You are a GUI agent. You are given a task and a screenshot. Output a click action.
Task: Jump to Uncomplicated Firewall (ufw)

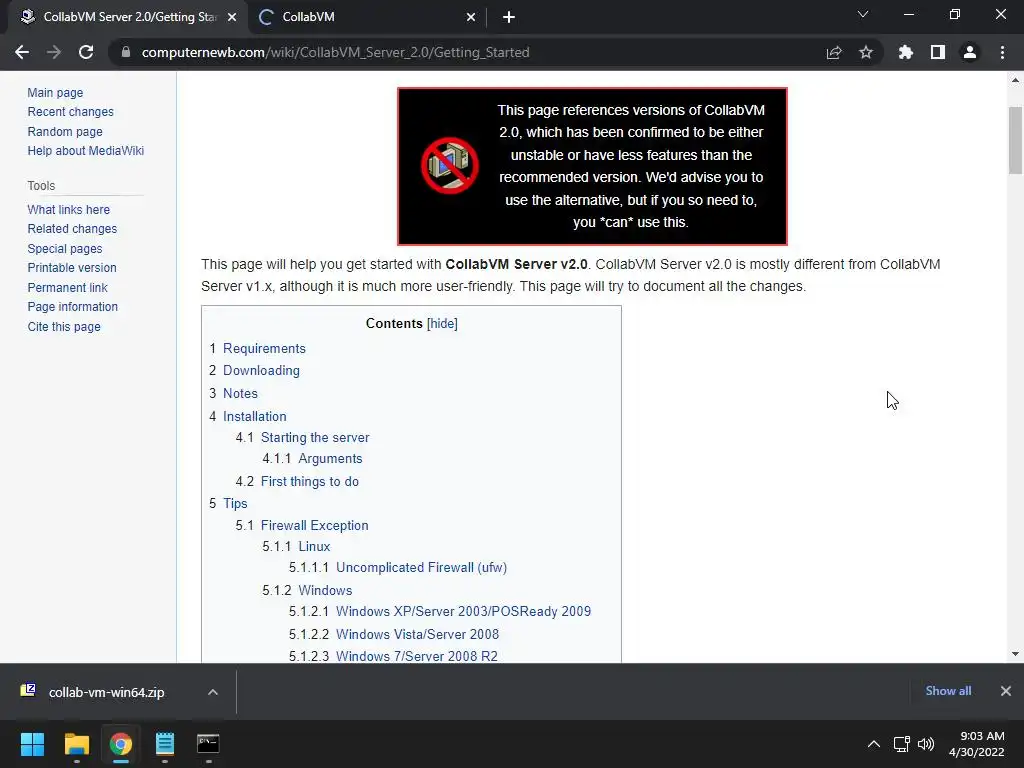tap(421, 568)
